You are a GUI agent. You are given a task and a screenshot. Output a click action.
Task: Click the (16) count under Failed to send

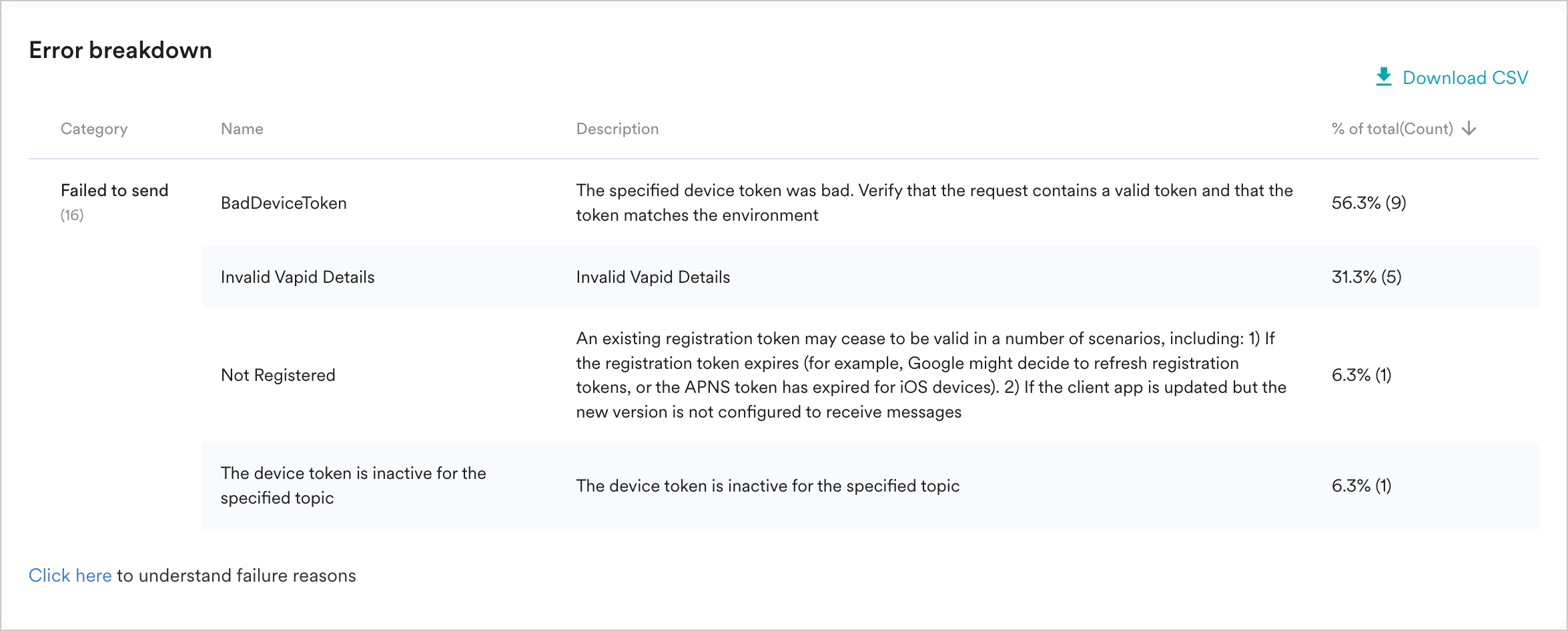click(72, 215)
